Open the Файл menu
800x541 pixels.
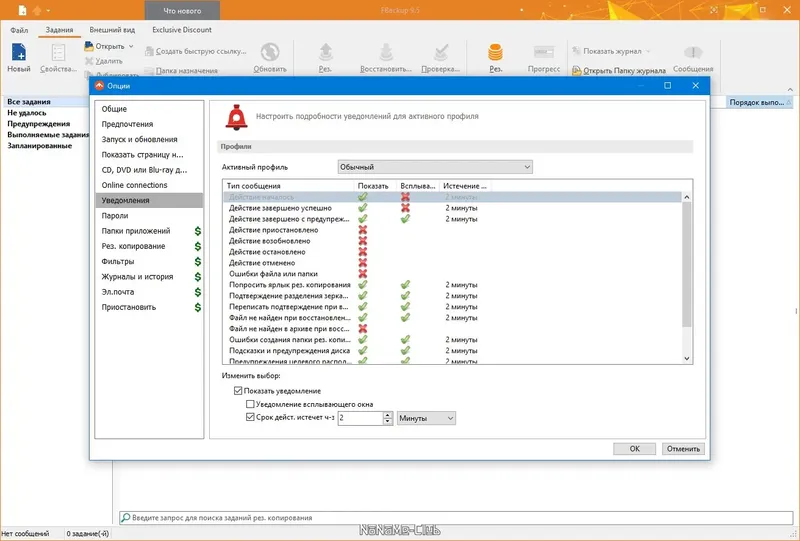pos(19,30)
